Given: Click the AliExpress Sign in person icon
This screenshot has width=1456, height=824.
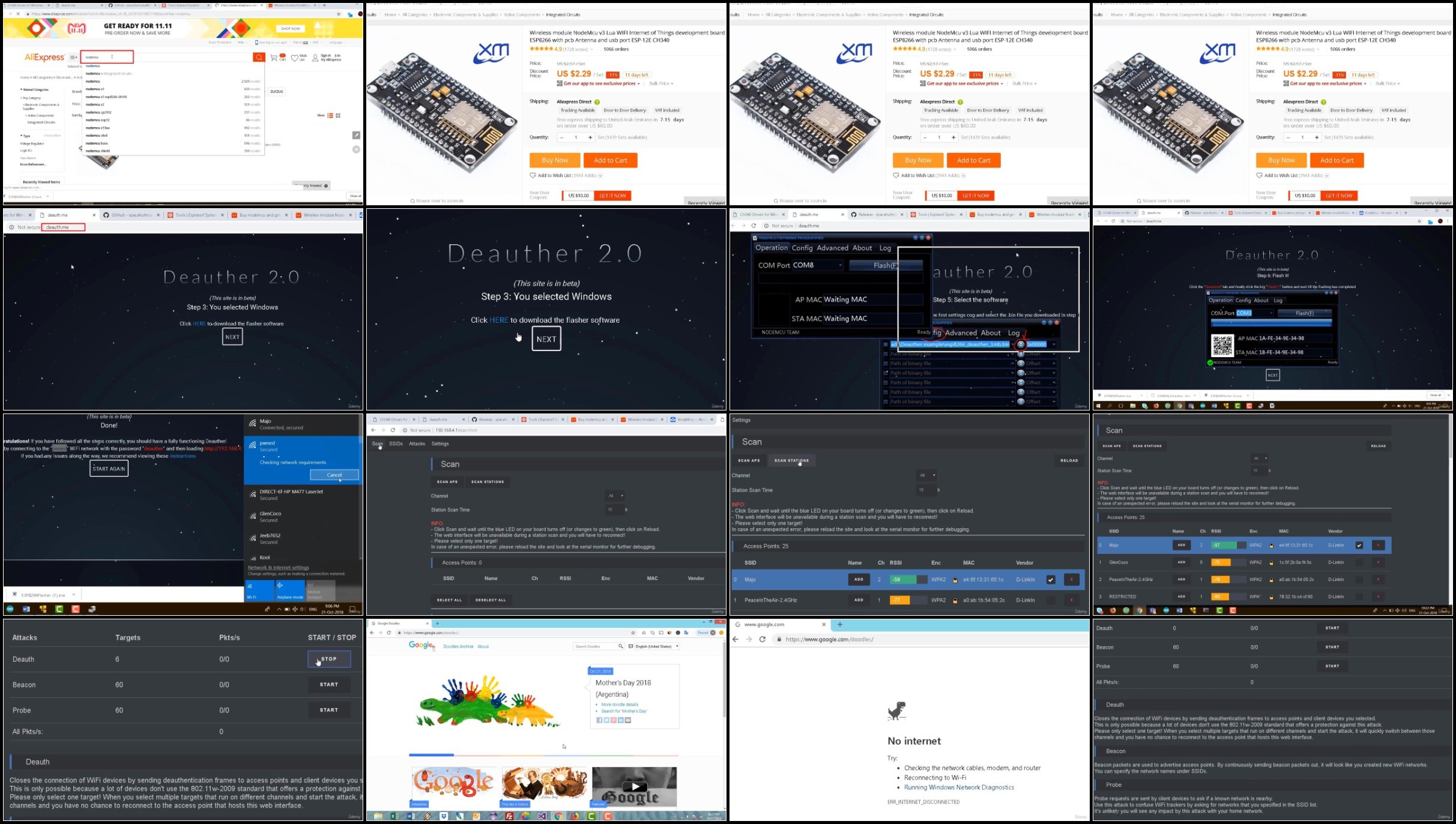Looking at the screenshot, I should (x=315, y=58).
